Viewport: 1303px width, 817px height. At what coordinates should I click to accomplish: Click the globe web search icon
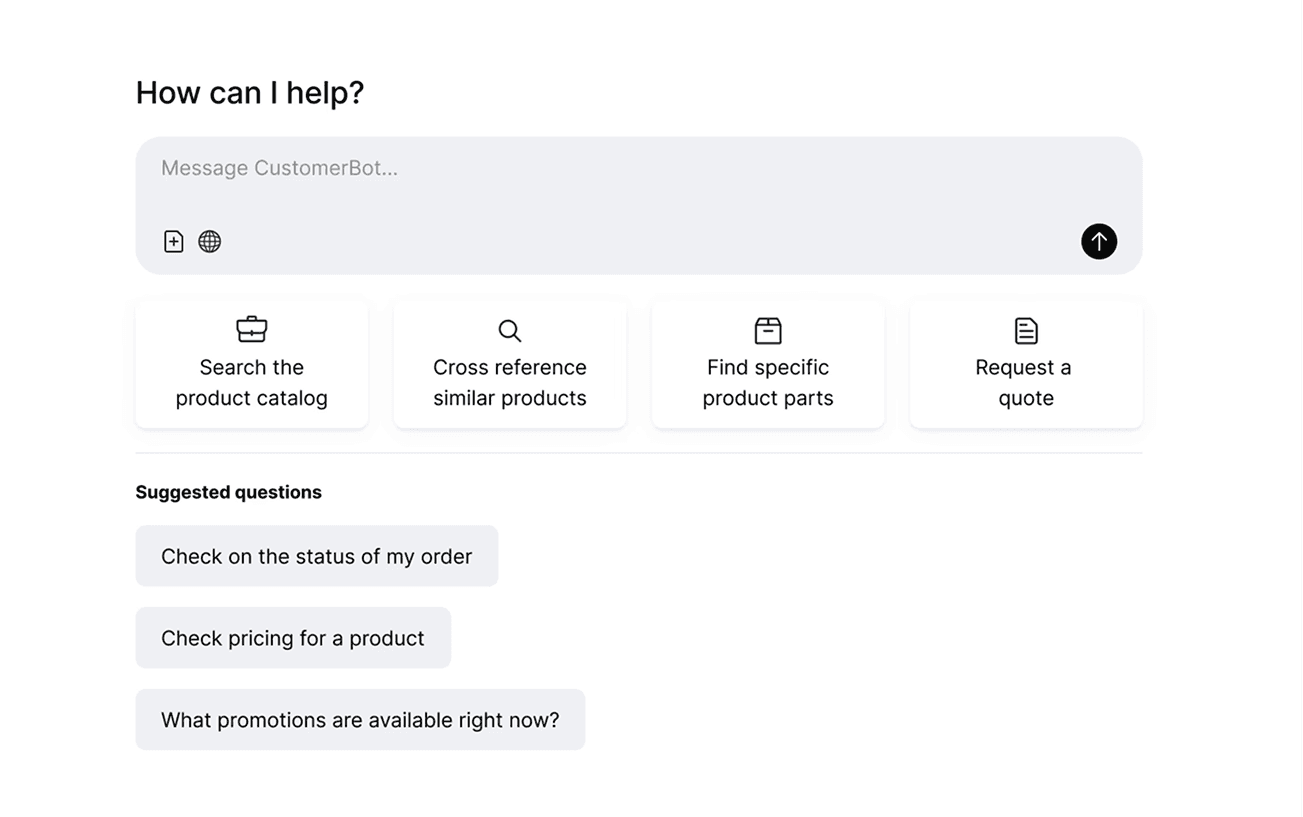209,241
